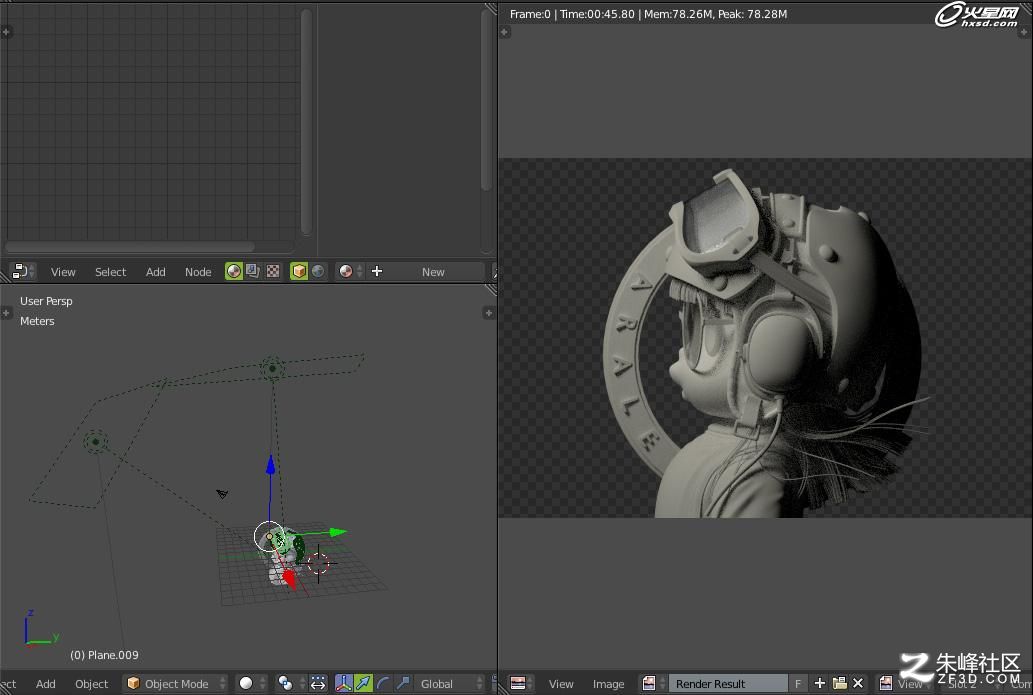1033x695 pixels.
Task: Switch to compositing nodes tree type
Action: [x=253, y=271]
